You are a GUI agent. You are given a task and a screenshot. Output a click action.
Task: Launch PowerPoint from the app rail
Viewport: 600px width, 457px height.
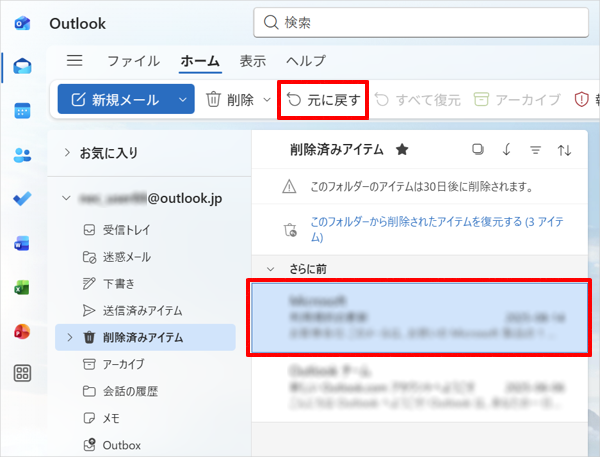pos(22,331)
